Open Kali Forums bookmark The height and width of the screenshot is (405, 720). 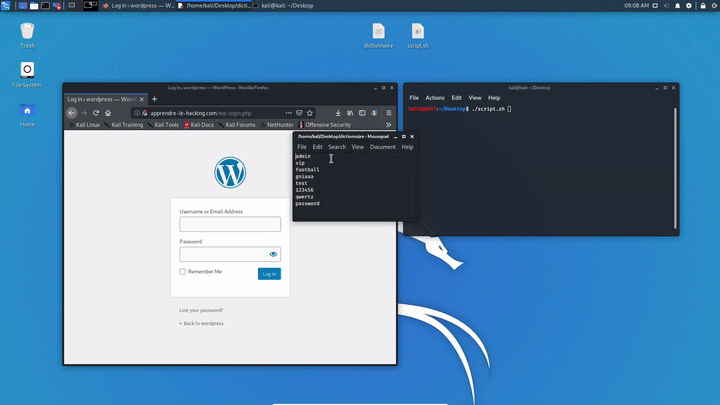[236, 125]
